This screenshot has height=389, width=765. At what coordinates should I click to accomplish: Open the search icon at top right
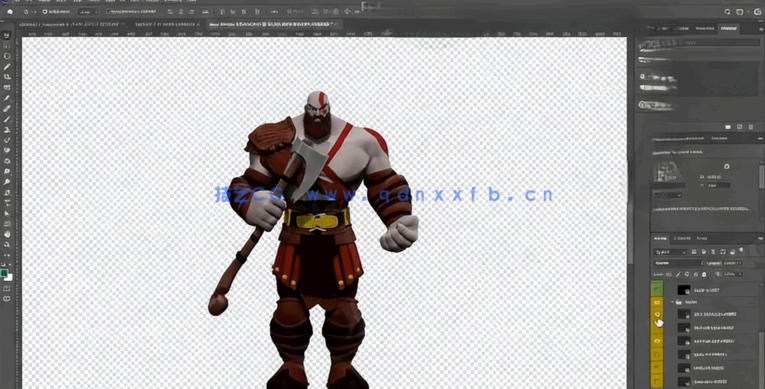[x=727, y=11]
